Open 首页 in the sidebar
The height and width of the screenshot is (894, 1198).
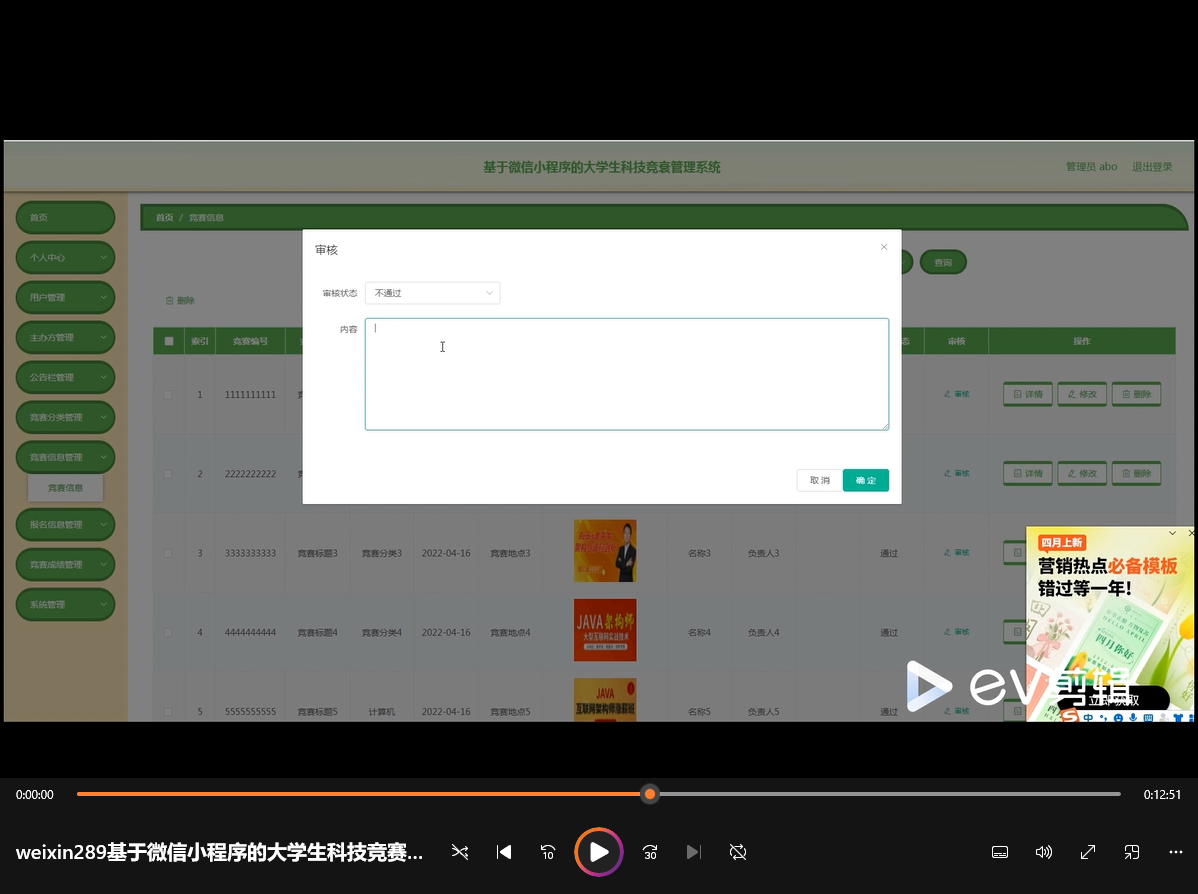[66, 218]
